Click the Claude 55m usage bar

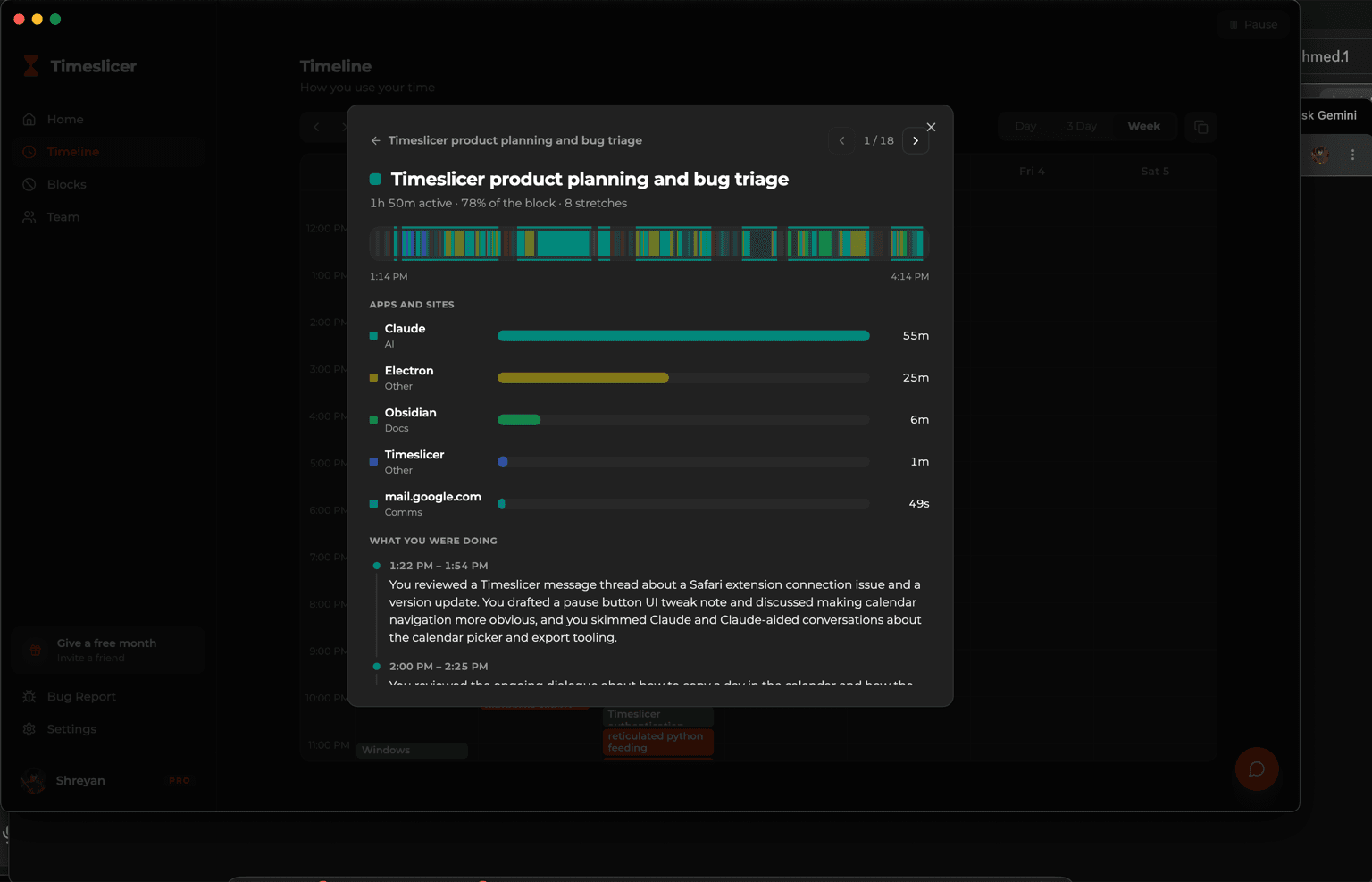(x=683, y=336)
